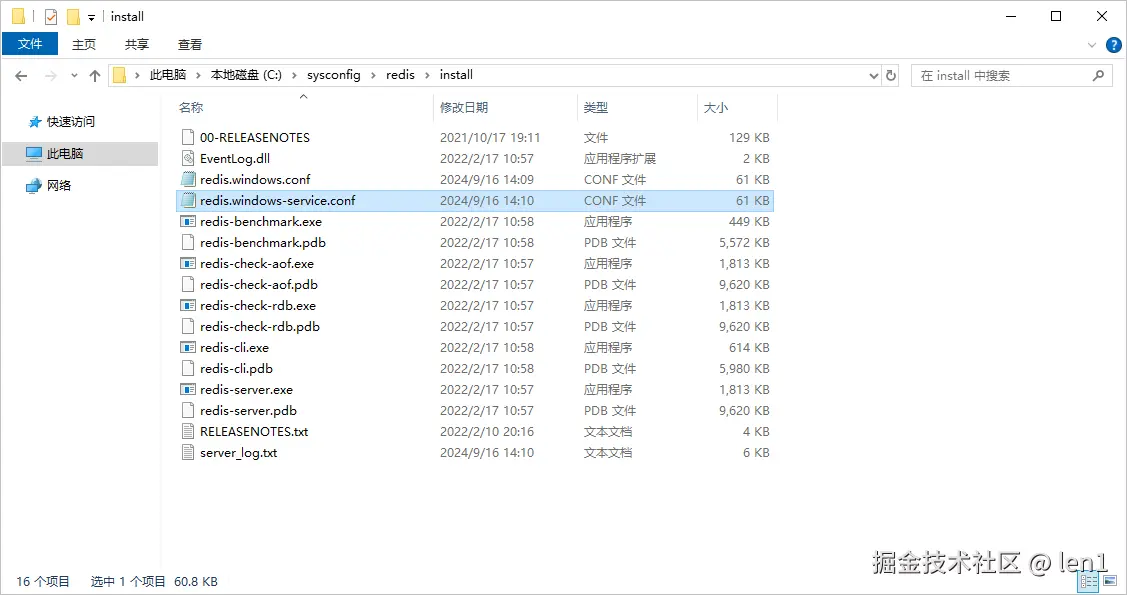
Task: Go up one folder level
Action: (94, 75)
